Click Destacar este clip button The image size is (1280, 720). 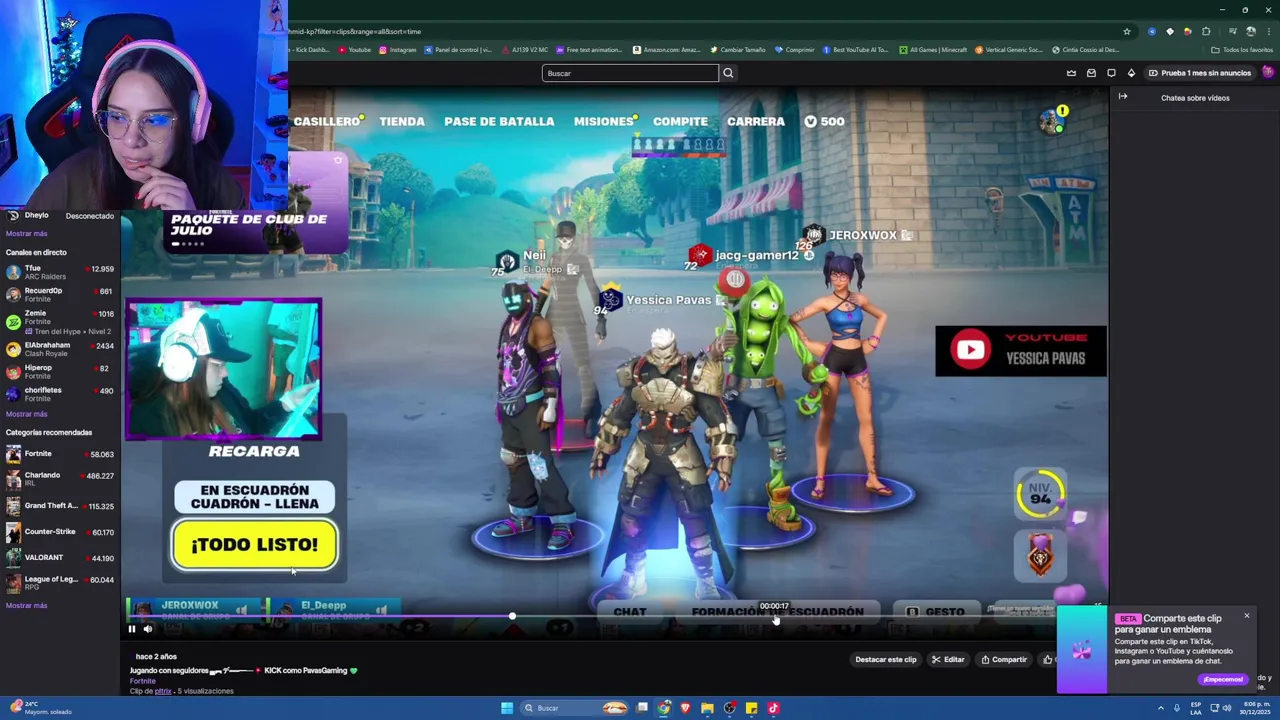pyautogui.click(x=885, y=659)
